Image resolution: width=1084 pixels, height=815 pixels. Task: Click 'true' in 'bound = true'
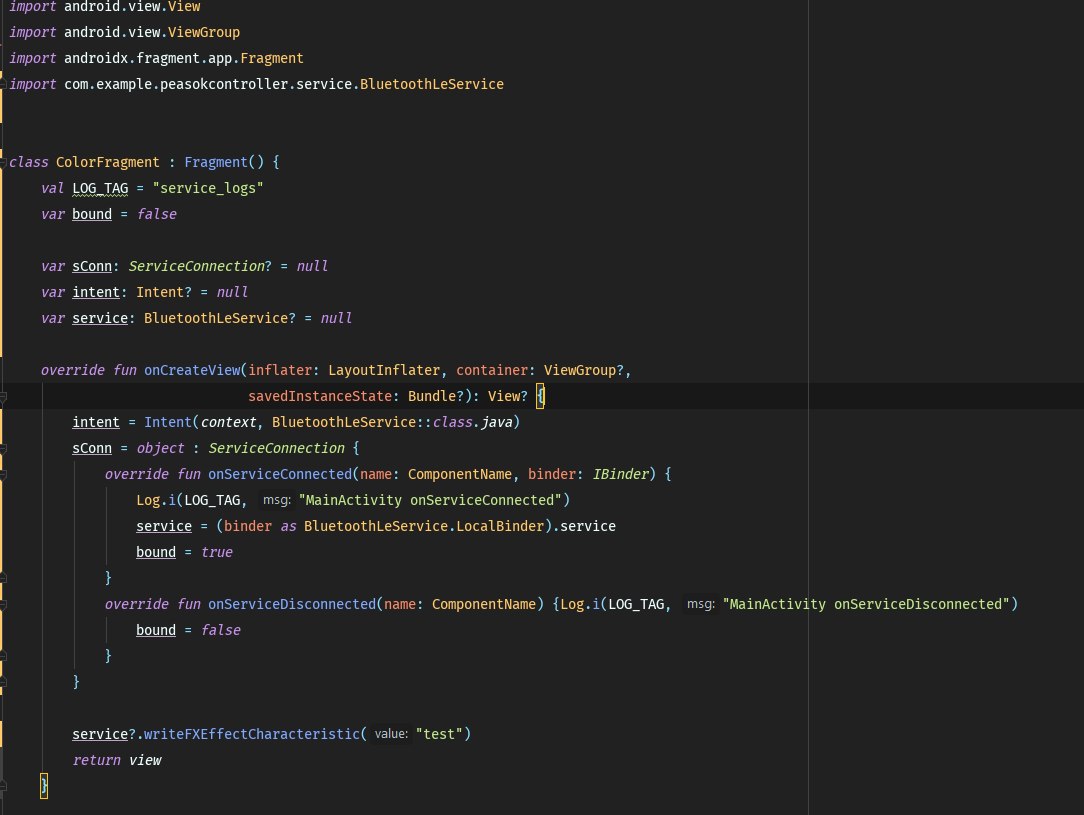(216, 553)
